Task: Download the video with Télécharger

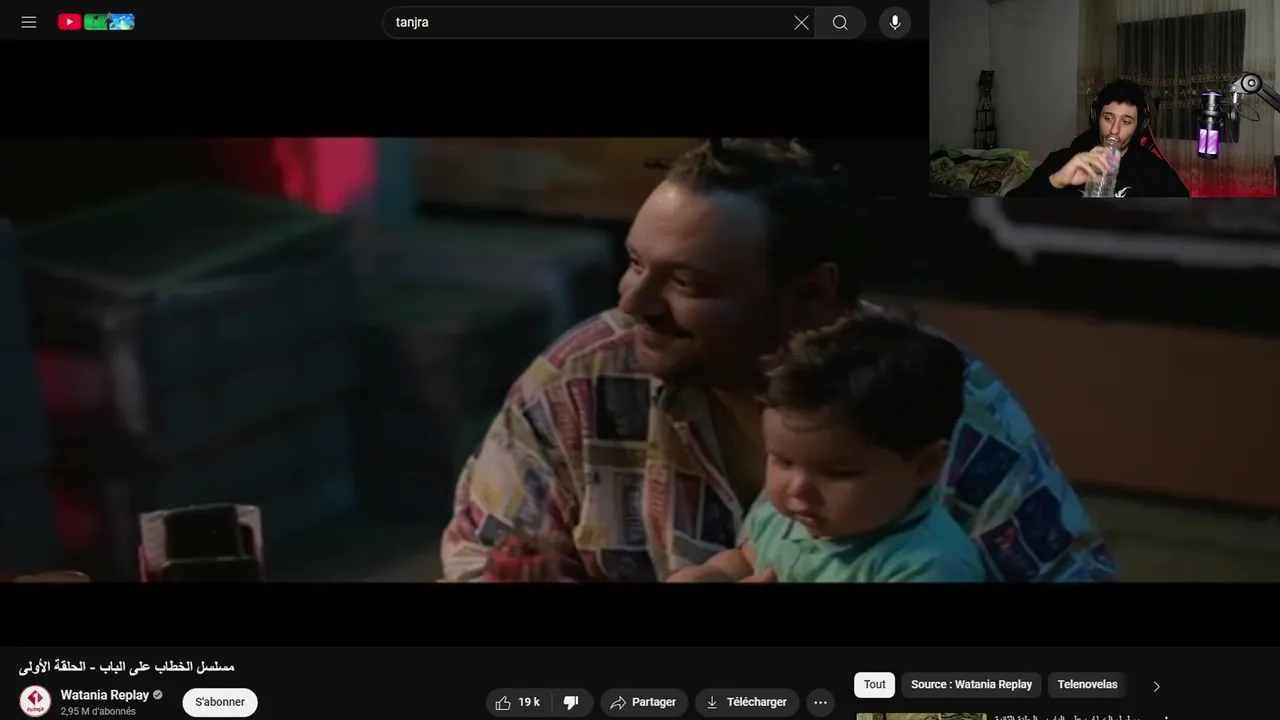Action: (747, 702)
